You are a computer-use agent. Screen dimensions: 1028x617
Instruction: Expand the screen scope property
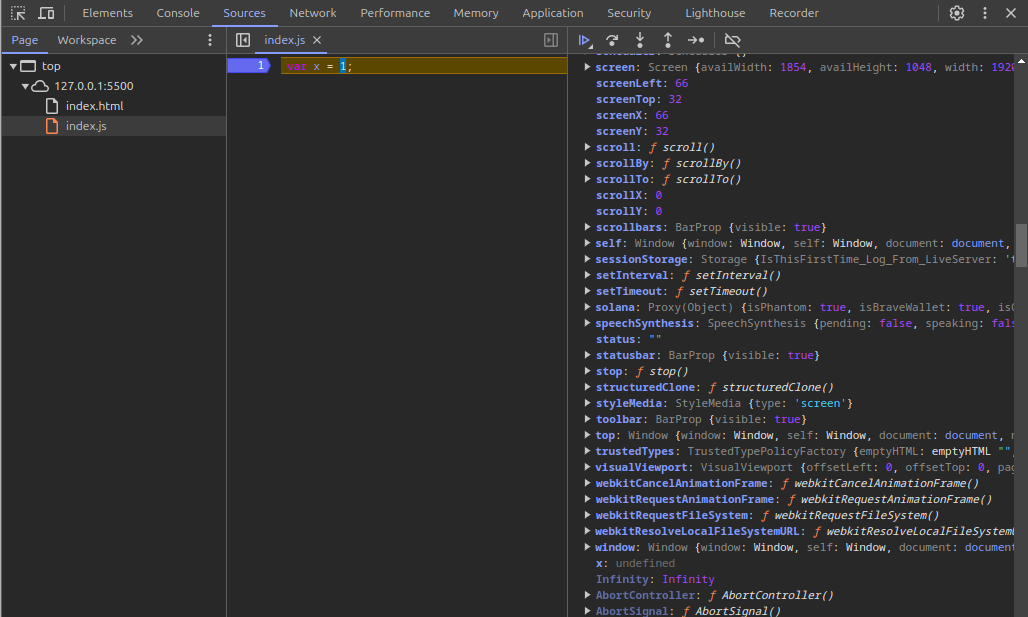(x=587, y=67)
